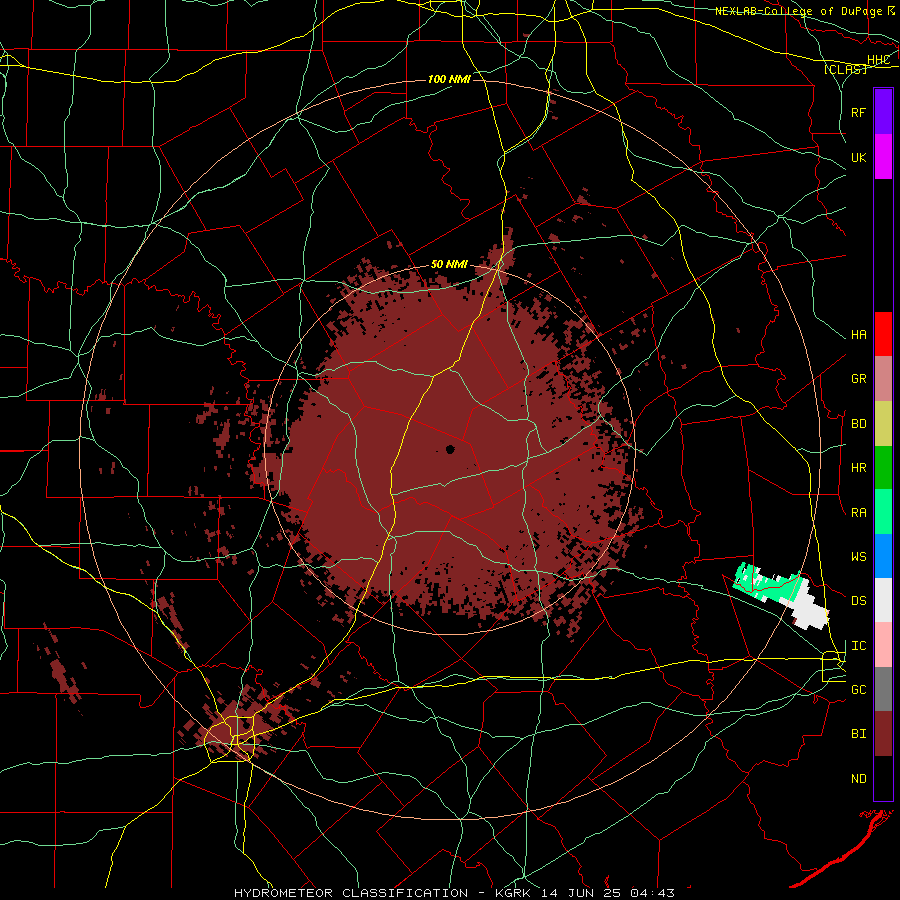Click the ND black legend swatch

pos(883,778)
